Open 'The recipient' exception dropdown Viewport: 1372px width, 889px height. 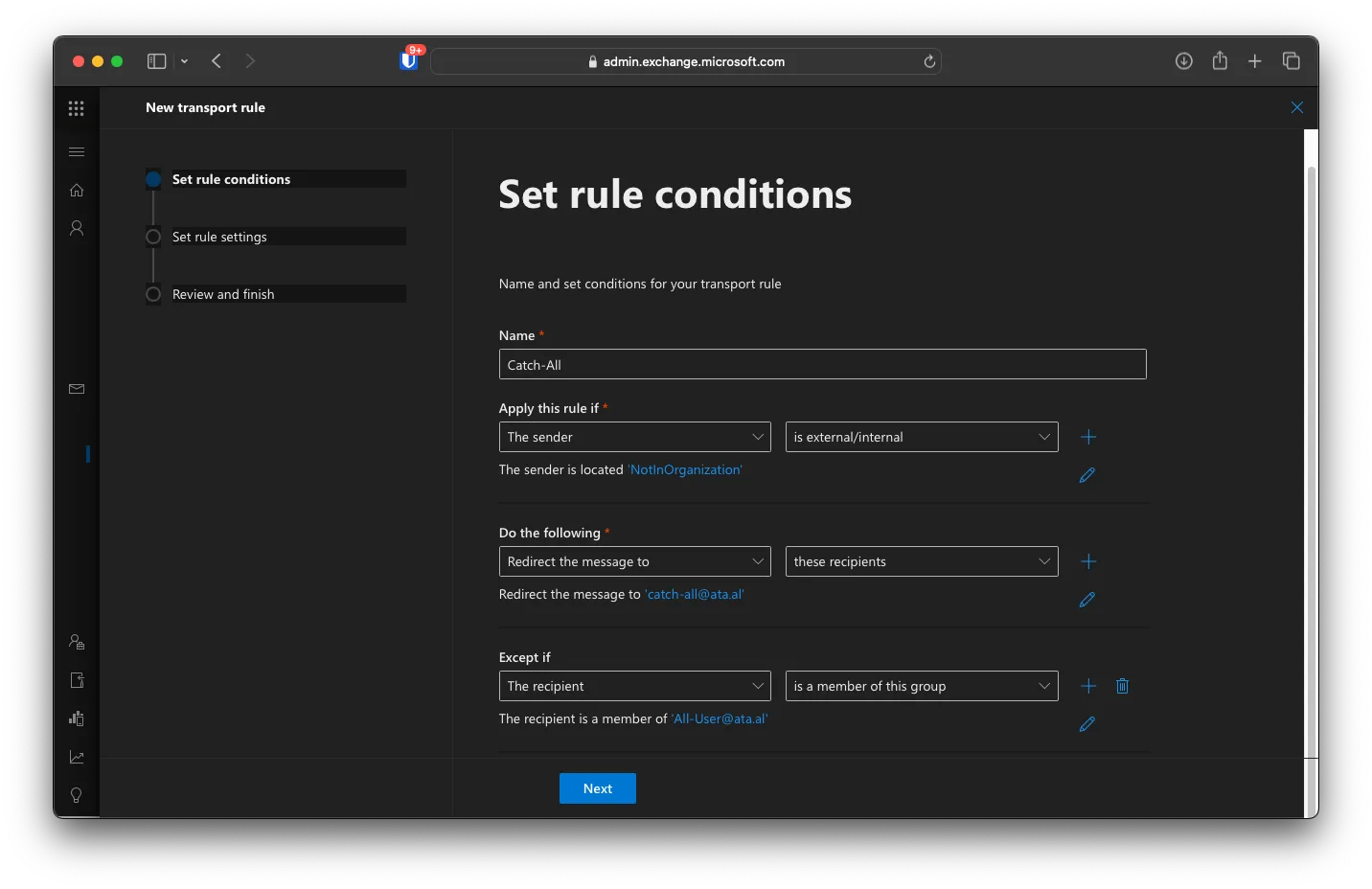(x=635, y=686)
